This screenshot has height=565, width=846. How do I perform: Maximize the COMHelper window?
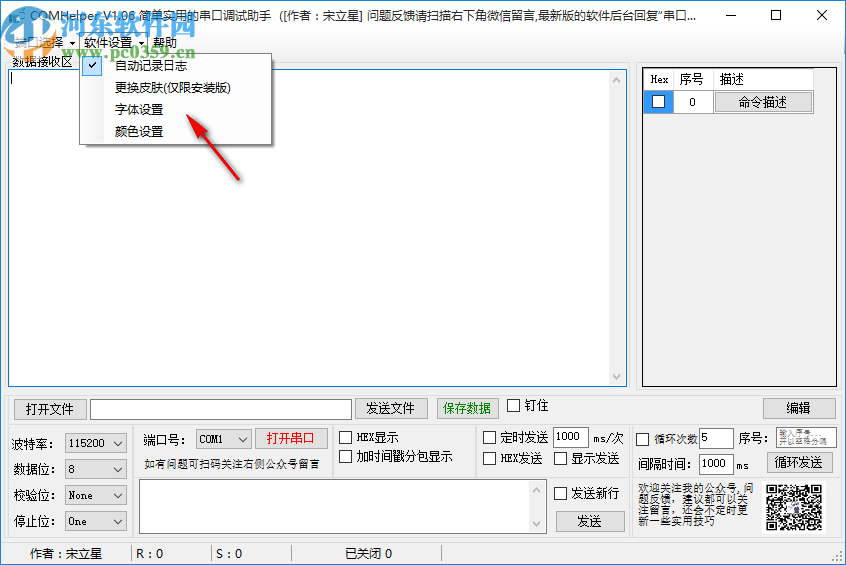pyautogui.click(x=776, y=16)
